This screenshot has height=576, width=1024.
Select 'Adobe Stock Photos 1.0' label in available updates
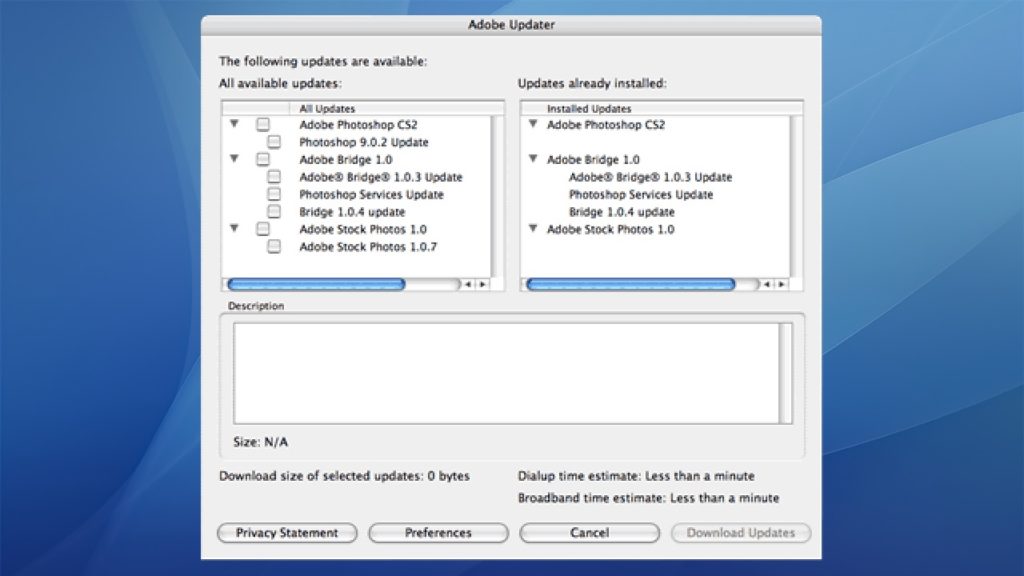click(x=362, y=229)
